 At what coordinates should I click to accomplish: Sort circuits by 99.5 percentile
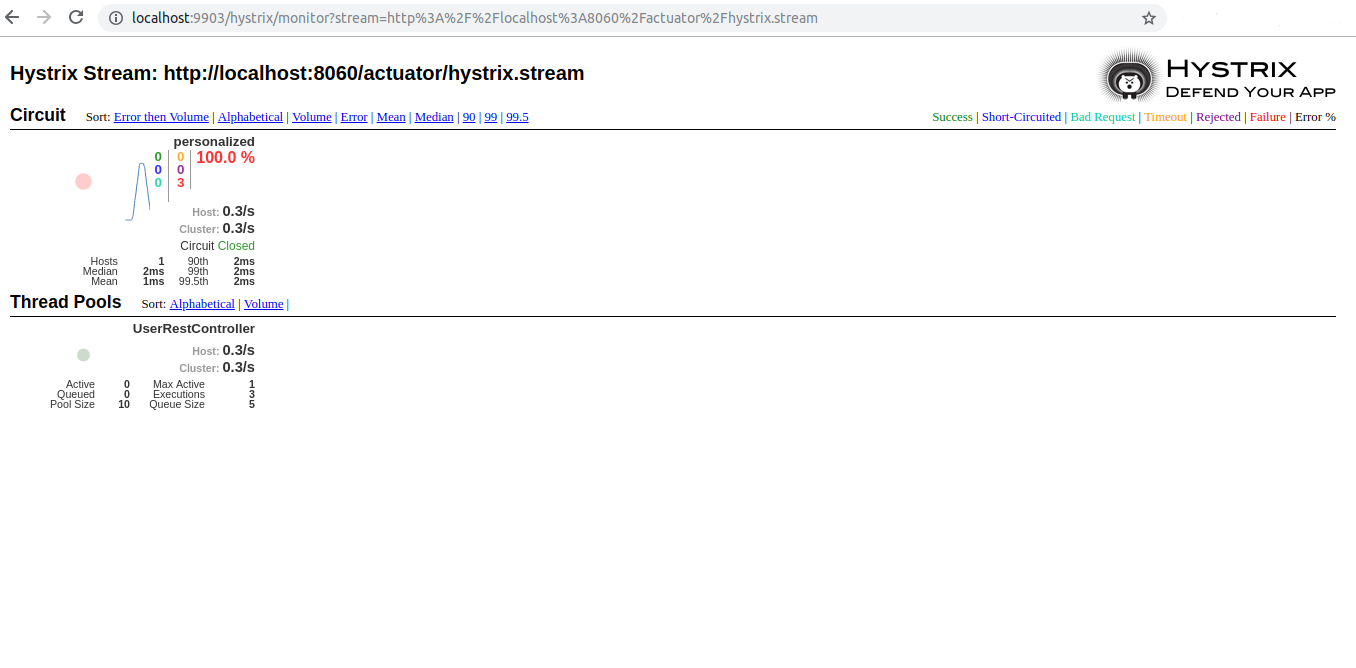pos(517,117)
